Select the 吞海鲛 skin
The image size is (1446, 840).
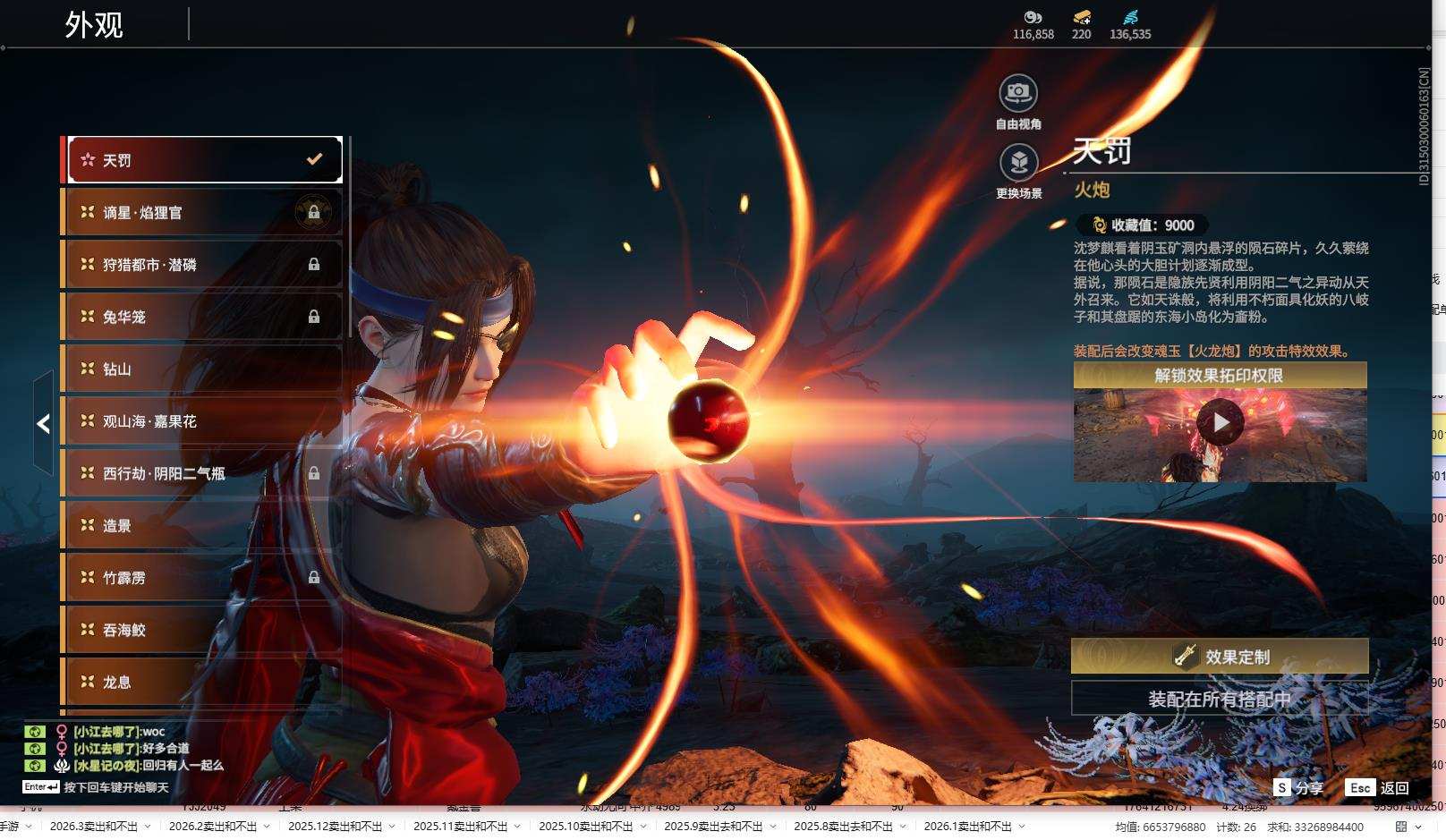click(203, 629)
